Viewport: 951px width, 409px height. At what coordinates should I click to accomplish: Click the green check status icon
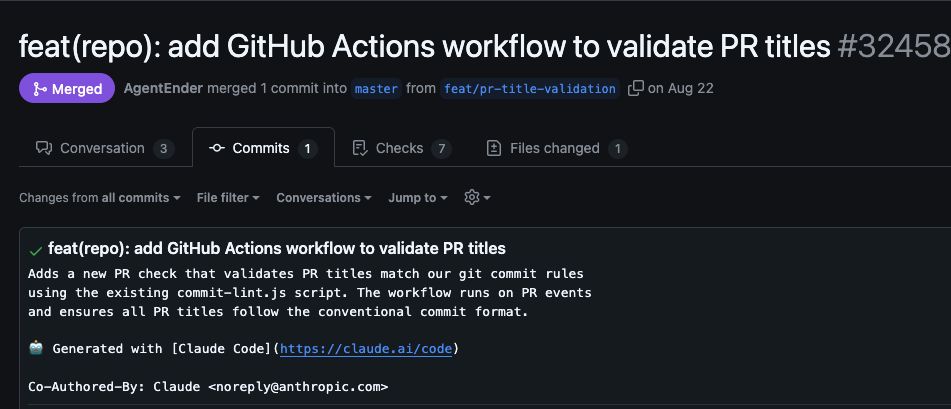(x=36, y=249)
